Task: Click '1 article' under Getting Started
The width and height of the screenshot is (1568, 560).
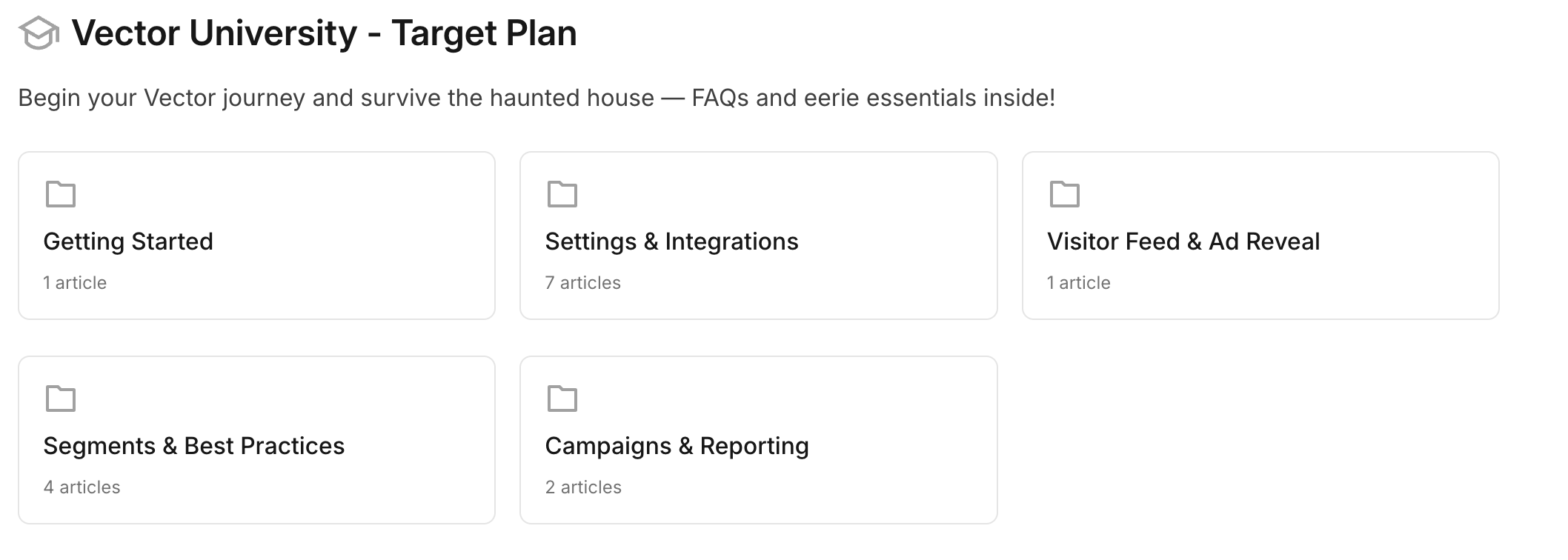Action: 75,283
